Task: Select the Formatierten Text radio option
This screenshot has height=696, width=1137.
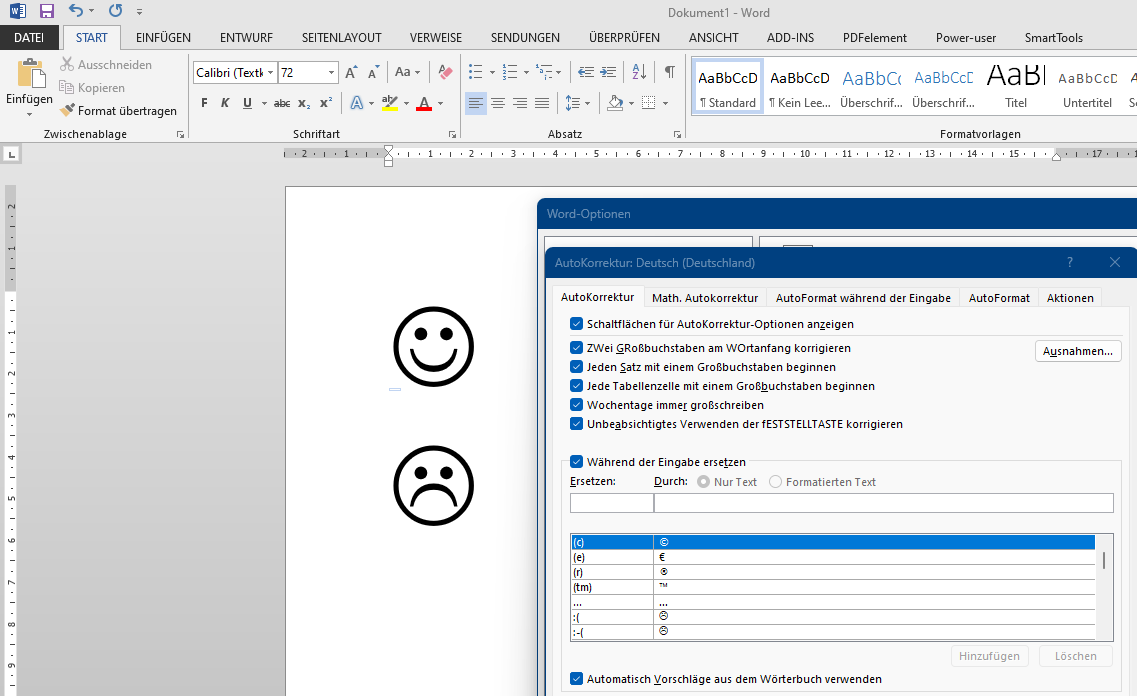Action: (x=775, y=481)
